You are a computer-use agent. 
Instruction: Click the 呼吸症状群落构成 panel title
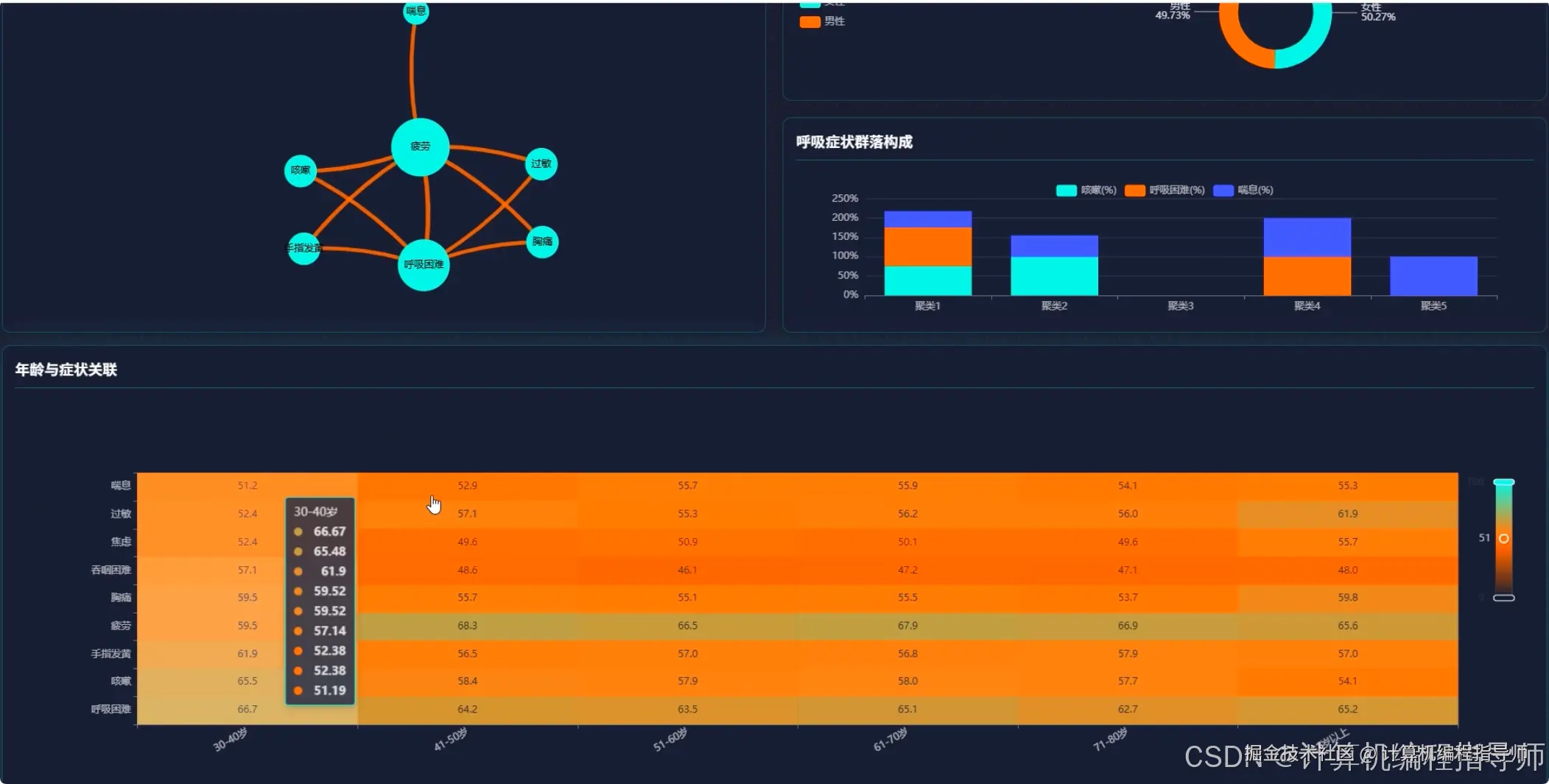click(854, 142)
